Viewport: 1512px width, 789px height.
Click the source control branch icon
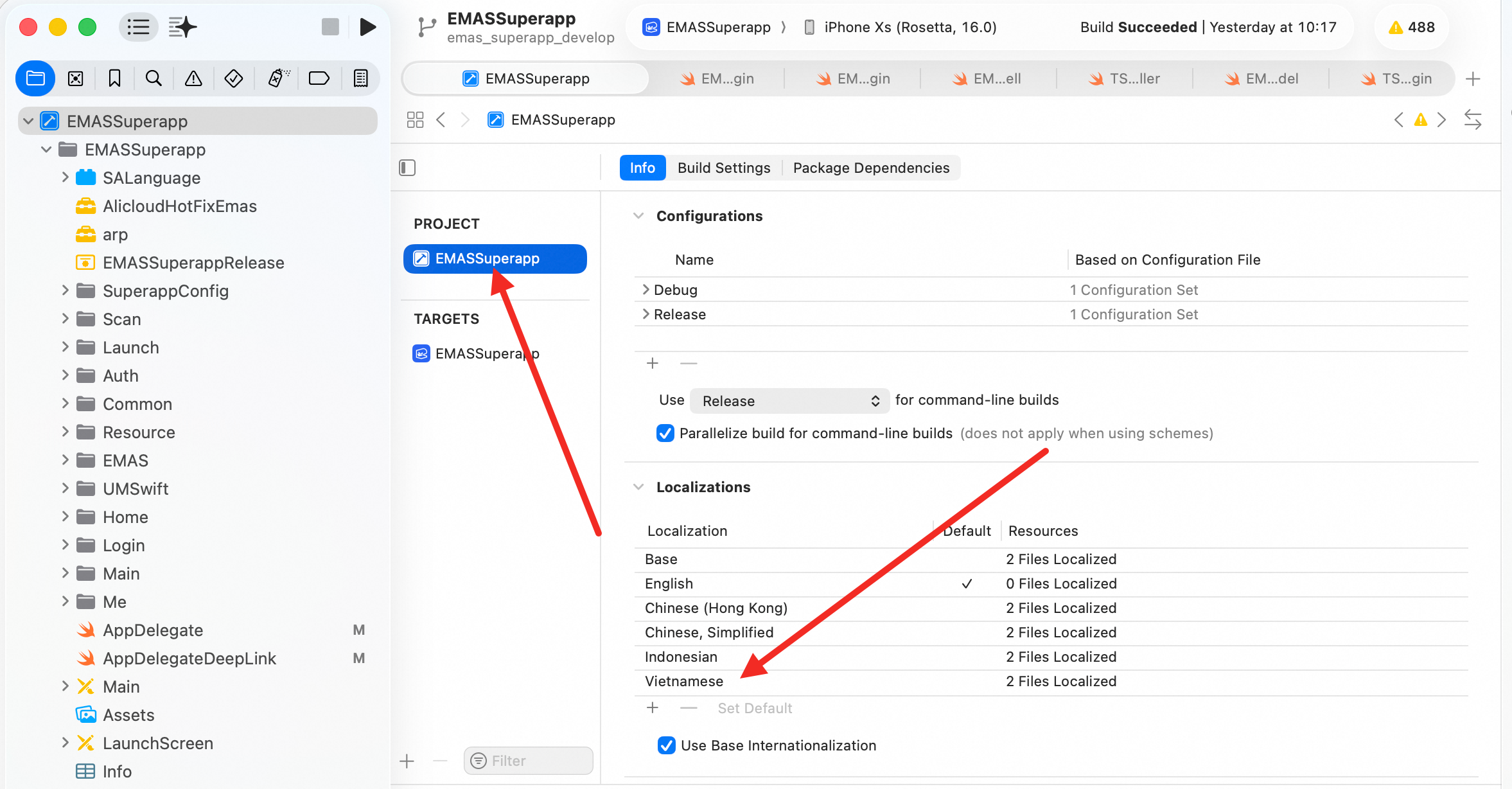coord(426,27)
